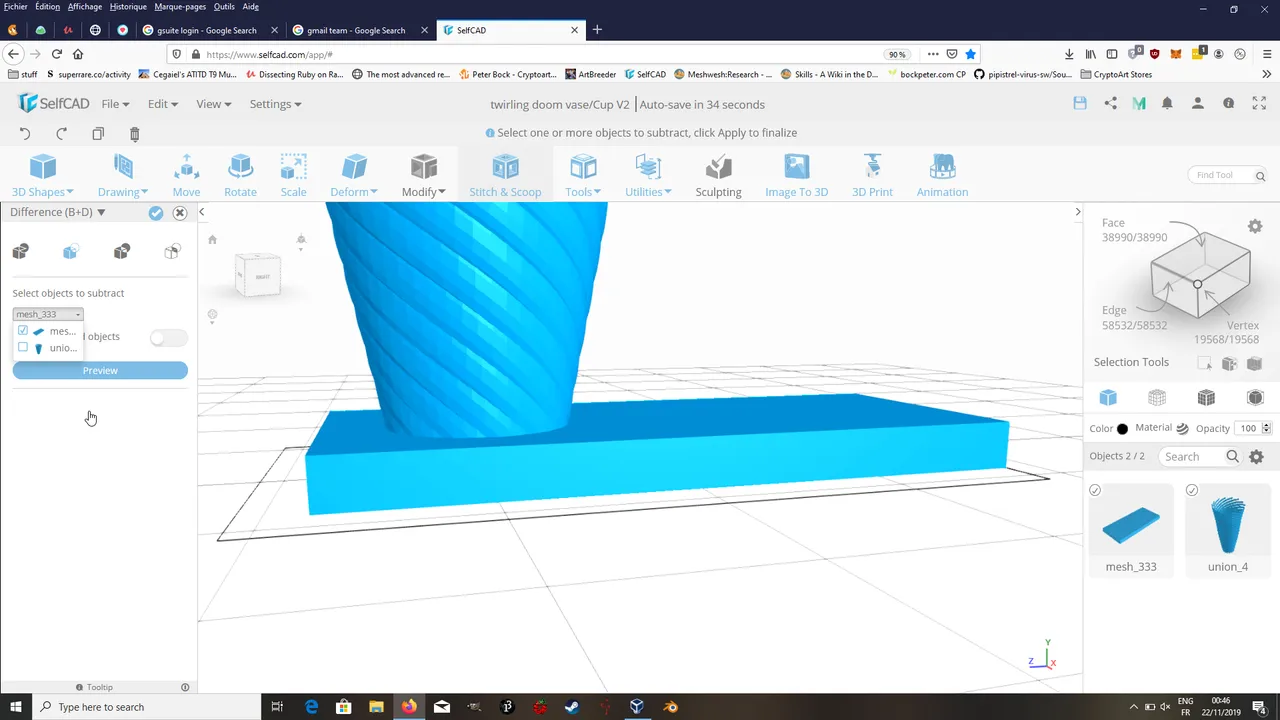The height and width of the screenshot is (720, 1280).
Task: Switch to gsuite login Google Search tab
Action: click(207, 30)
